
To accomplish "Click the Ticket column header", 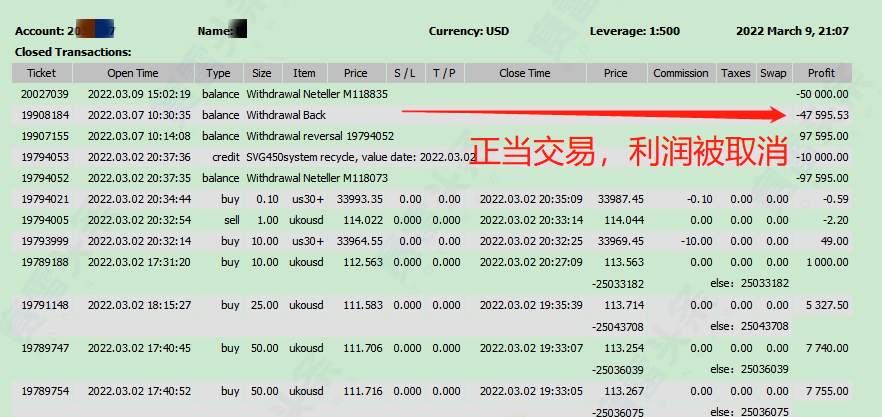I will (x=42, y=73).
